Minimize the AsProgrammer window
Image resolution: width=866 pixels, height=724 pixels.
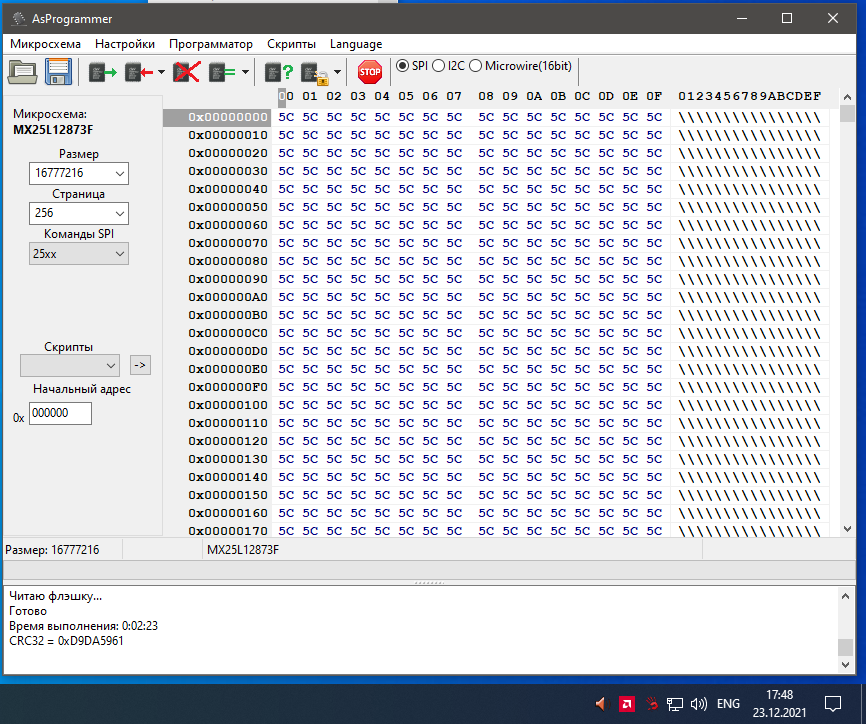click(742, 18)
